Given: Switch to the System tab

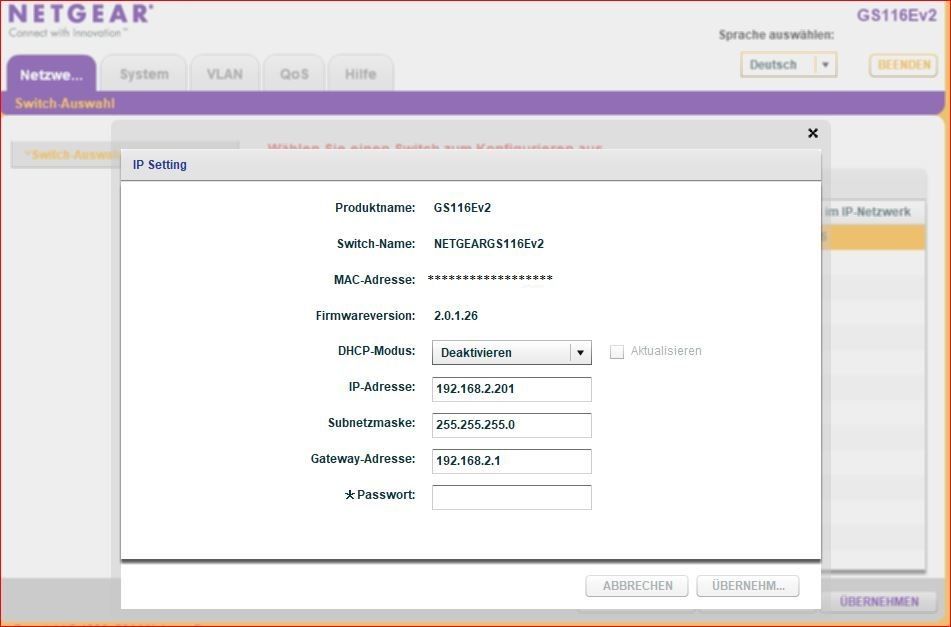Looking at the screenshot, I should (x=144, y=74).
